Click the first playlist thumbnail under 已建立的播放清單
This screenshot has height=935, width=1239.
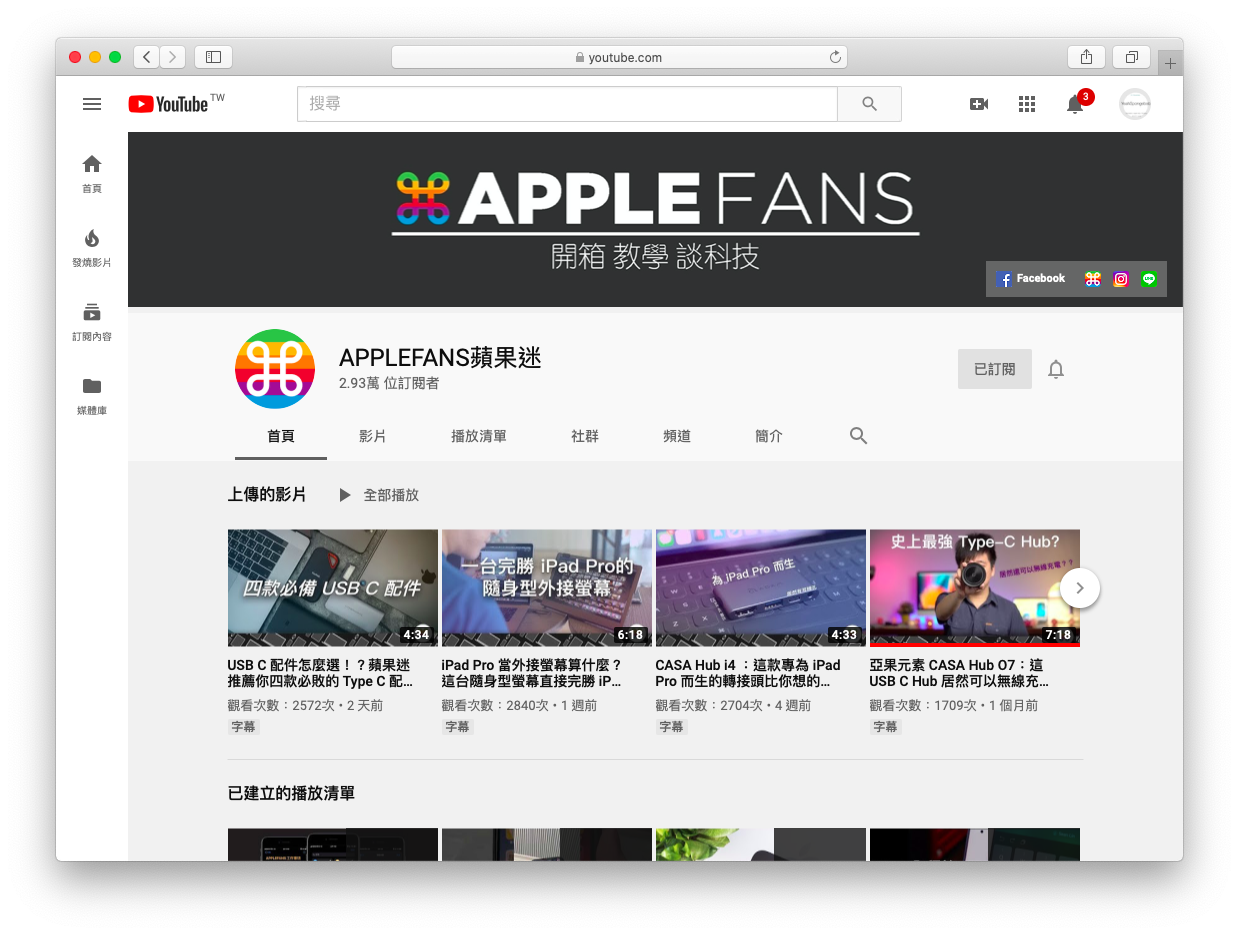[333, 844]
